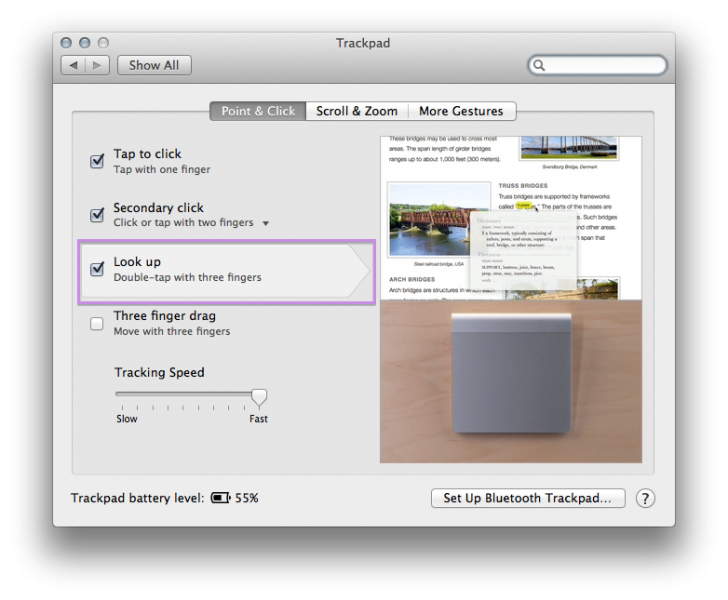Click the '55%' battery percentage text
The height and width of the screenshot is (600, 728).
pos(247,498)
